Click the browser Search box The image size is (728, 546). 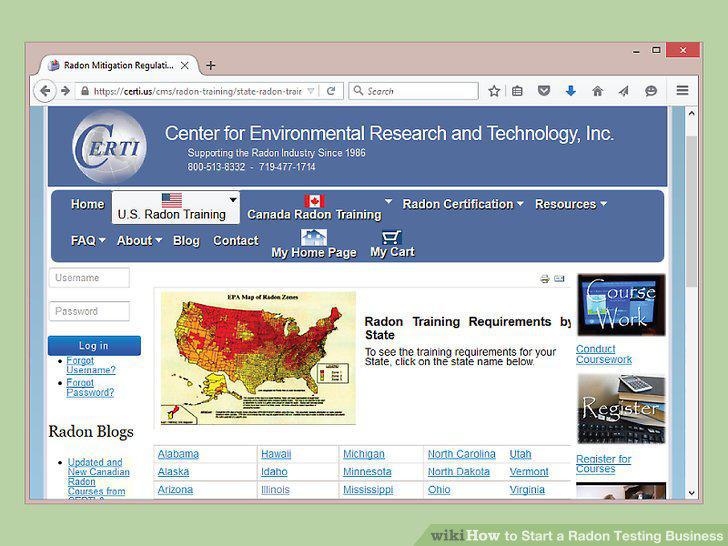(x=413, y=91)
